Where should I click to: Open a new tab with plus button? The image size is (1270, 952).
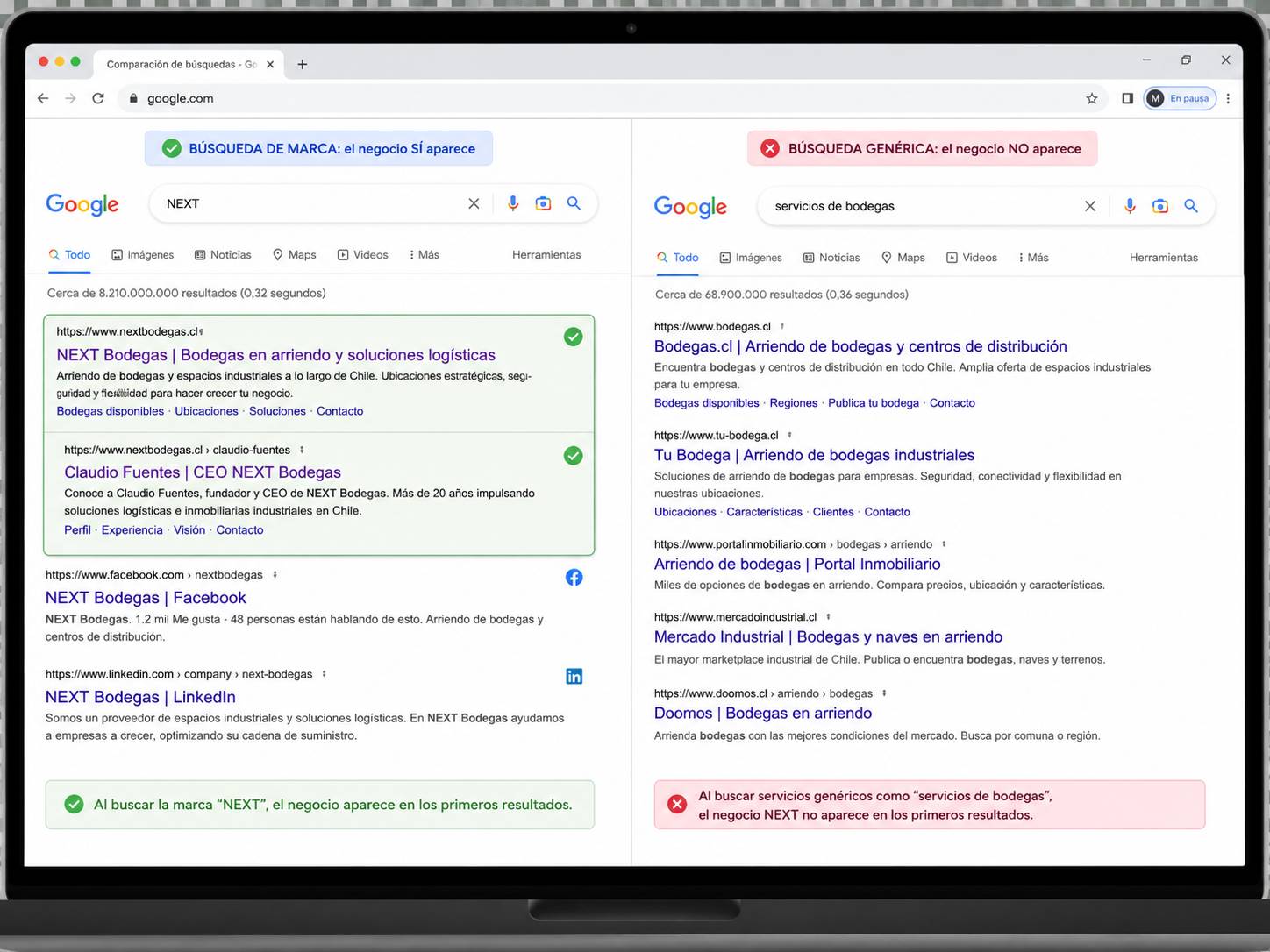(x=303, y=64)
